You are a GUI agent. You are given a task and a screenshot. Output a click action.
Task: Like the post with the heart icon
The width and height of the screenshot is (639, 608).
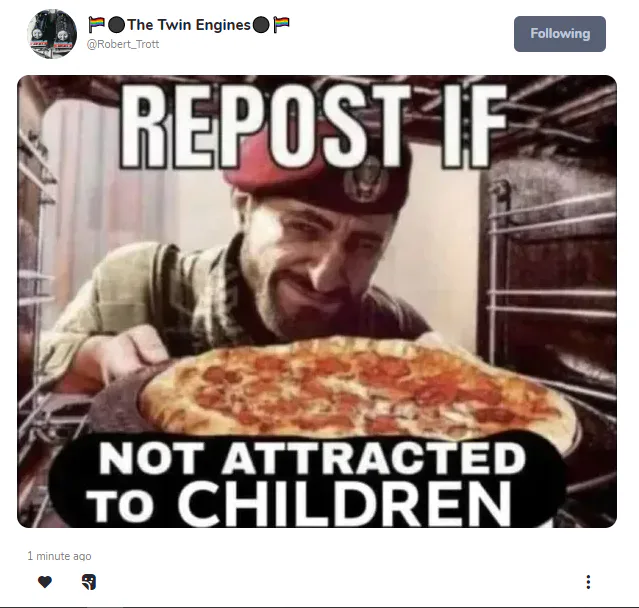45,582
